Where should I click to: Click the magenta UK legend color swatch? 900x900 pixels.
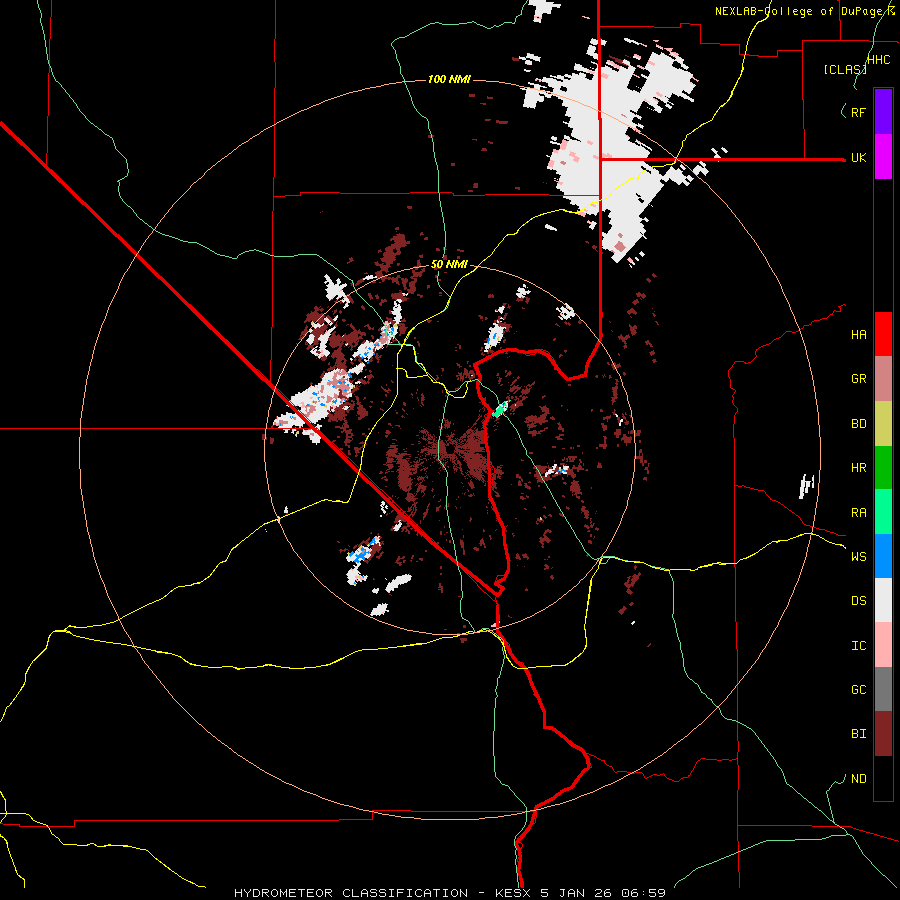coord(883,157)
